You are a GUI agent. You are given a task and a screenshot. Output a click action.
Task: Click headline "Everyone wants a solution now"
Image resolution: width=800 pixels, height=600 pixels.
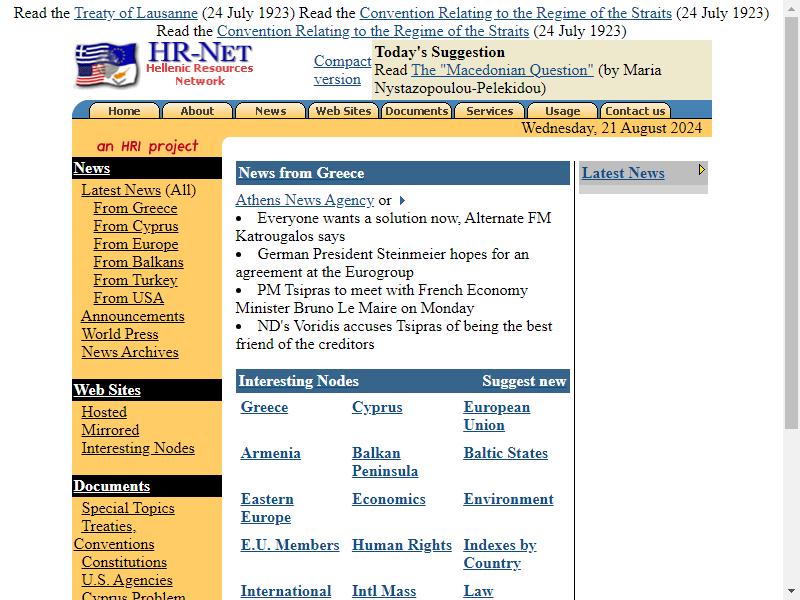pyautogui.click(x=393, y=227)
